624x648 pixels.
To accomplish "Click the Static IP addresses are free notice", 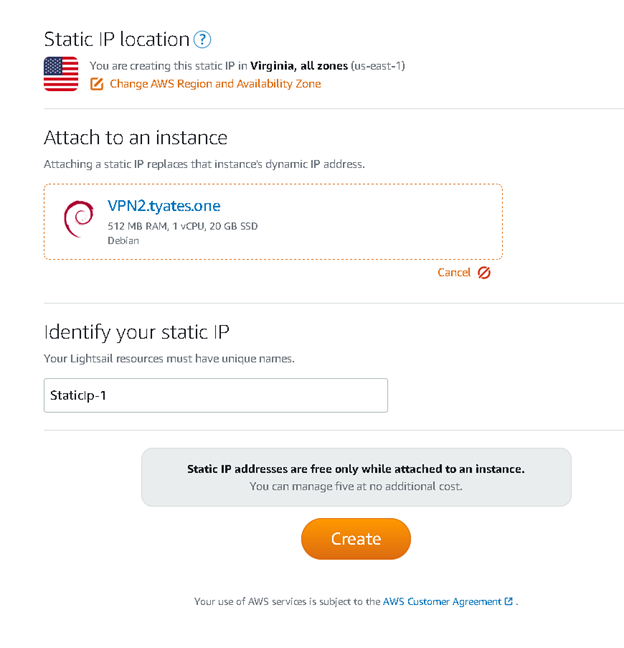I will point(356,477).
